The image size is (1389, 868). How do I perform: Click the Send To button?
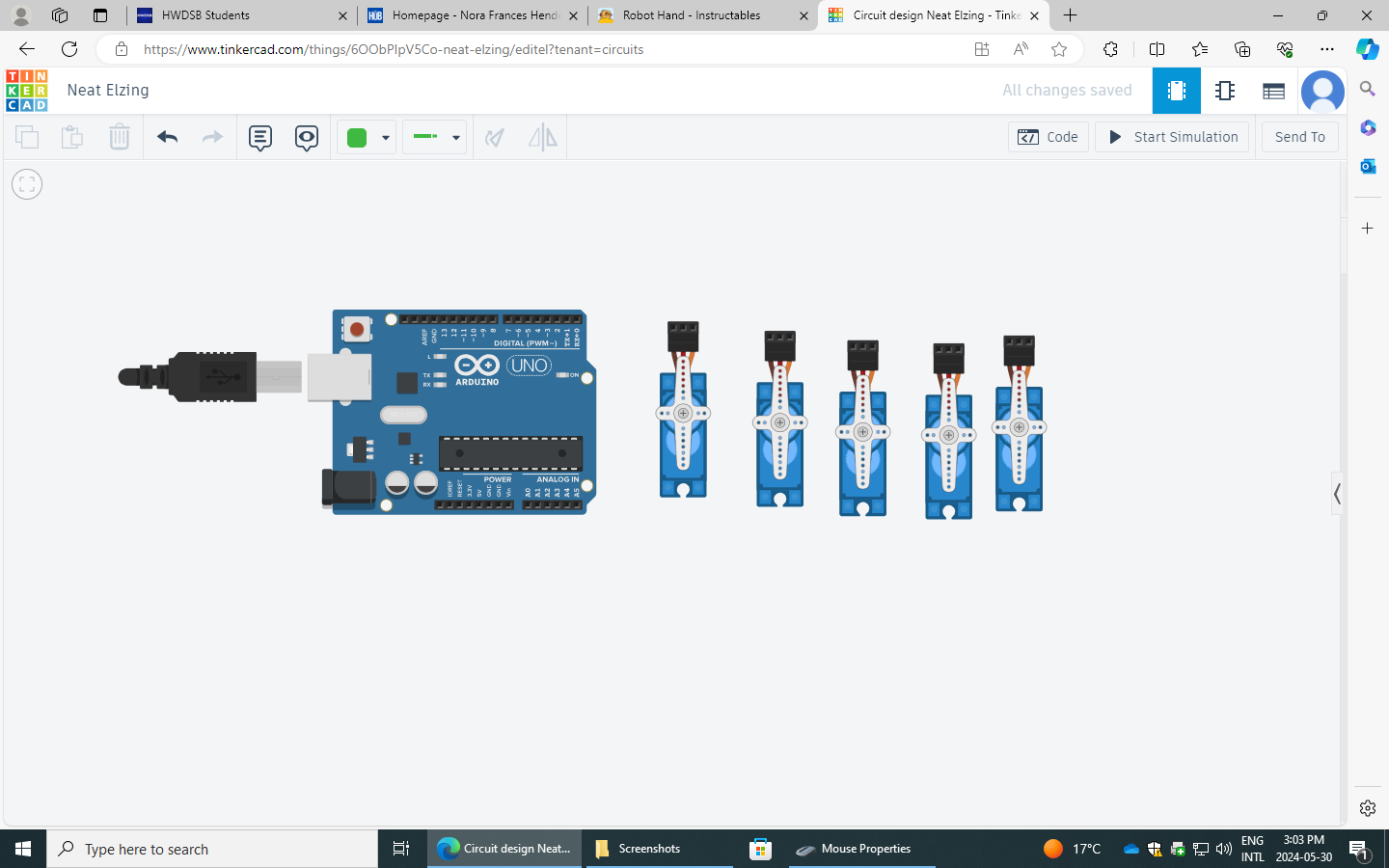point(1300,137)
